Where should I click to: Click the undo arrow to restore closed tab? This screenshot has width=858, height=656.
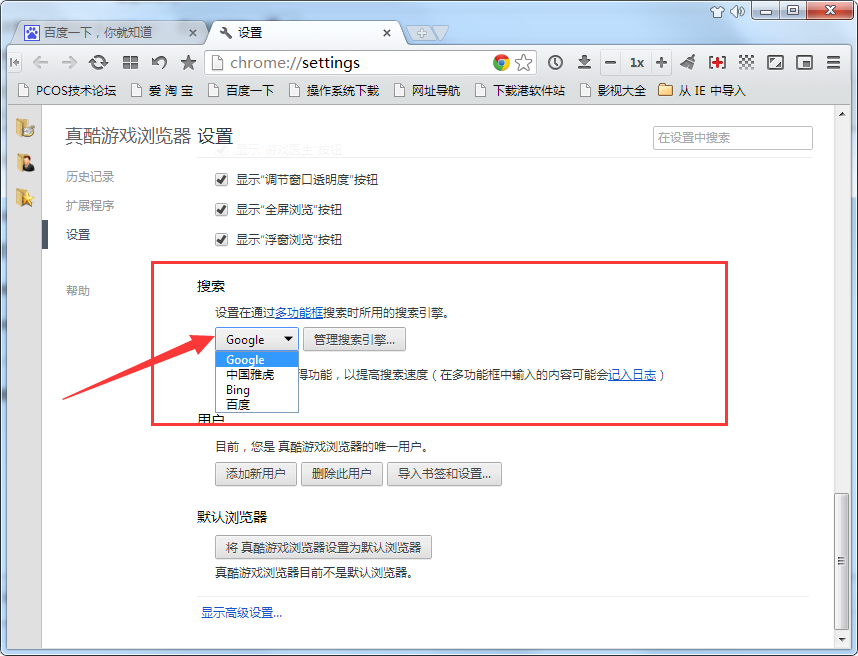click(x=158, y=62)
